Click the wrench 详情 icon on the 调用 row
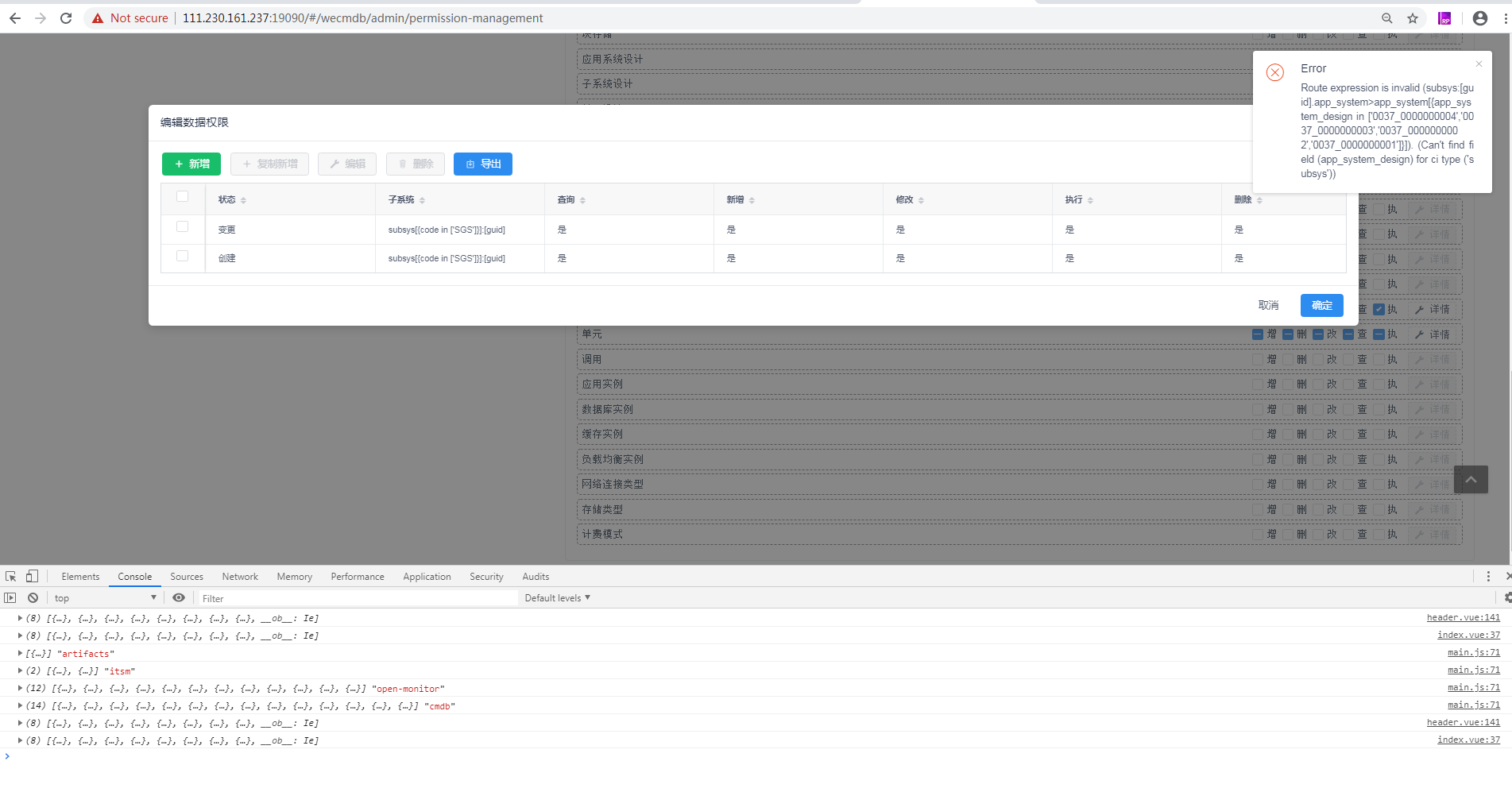 click(1419, 359)
